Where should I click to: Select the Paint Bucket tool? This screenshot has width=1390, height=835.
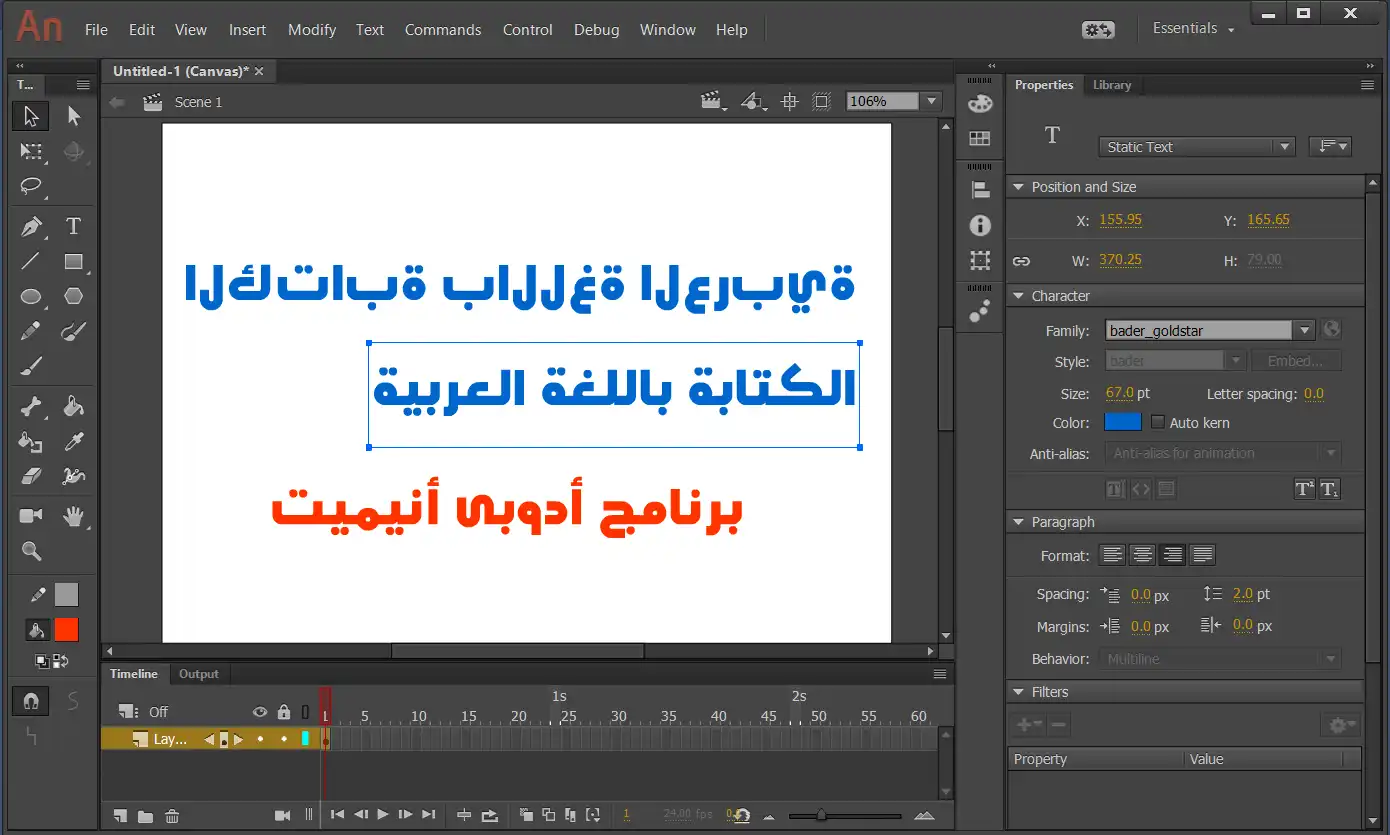pyautogui.click(x=73, y=407)
